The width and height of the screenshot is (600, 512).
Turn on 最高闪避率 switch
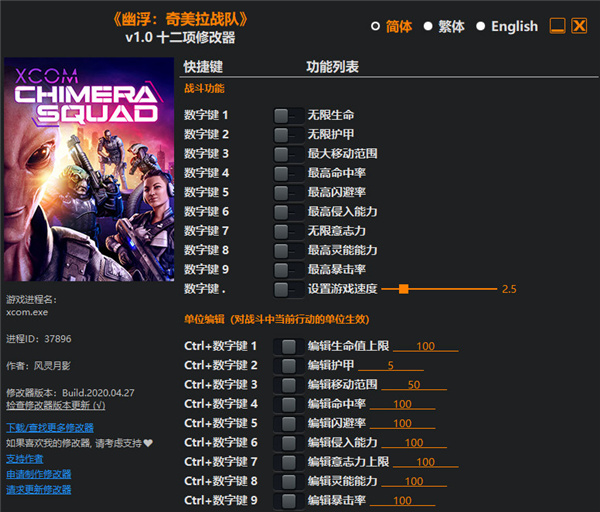[x=289, y=192]
